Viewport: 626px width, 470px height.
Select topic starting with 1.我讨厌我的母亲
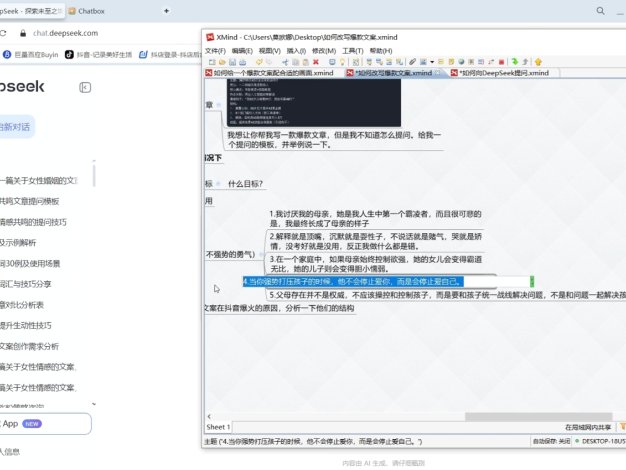pos(375,218)
